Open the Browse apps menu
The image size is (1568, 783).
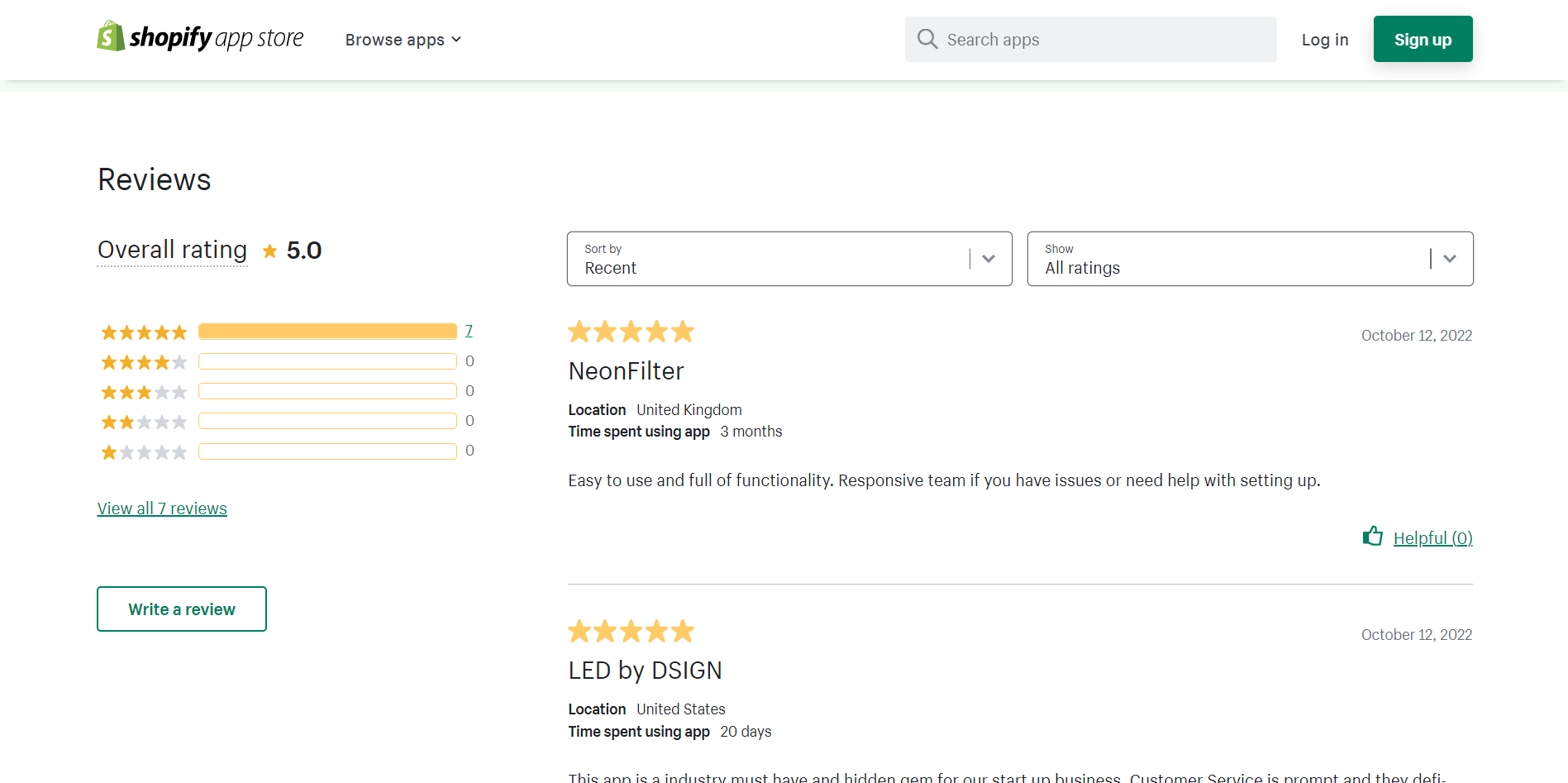395,40
